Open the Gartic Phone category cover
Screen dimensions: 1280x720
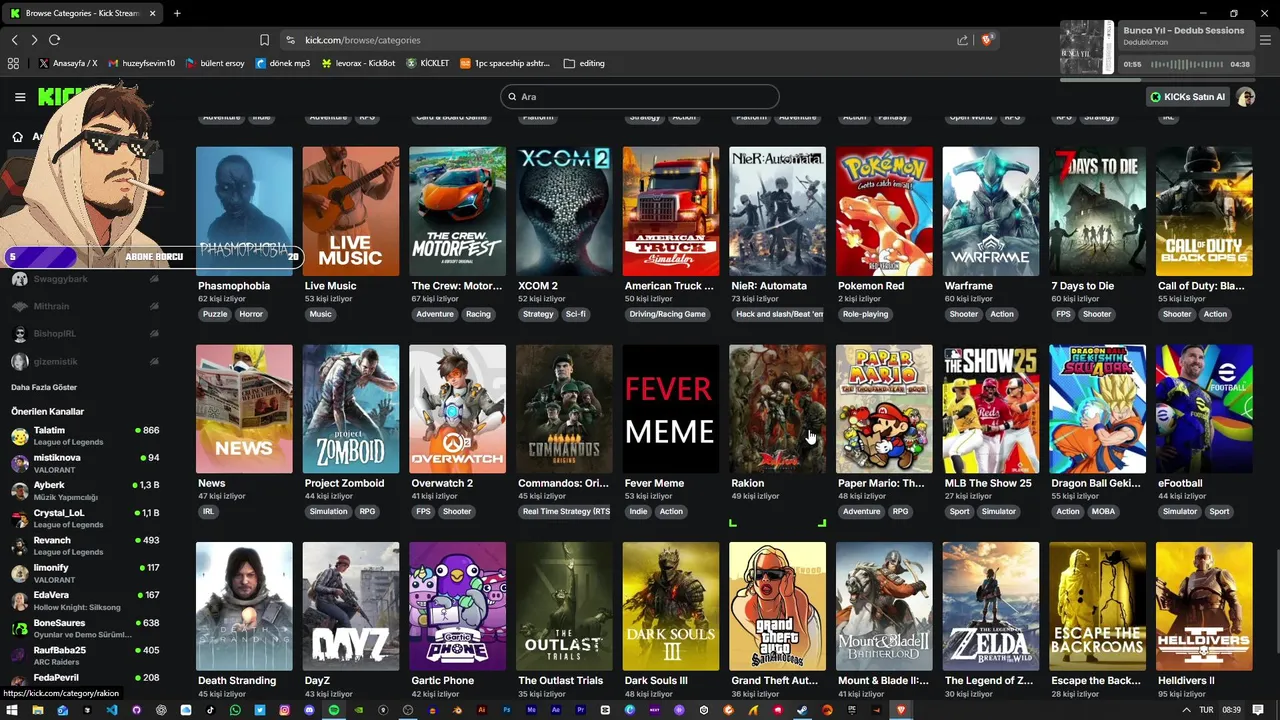point(458,606)
